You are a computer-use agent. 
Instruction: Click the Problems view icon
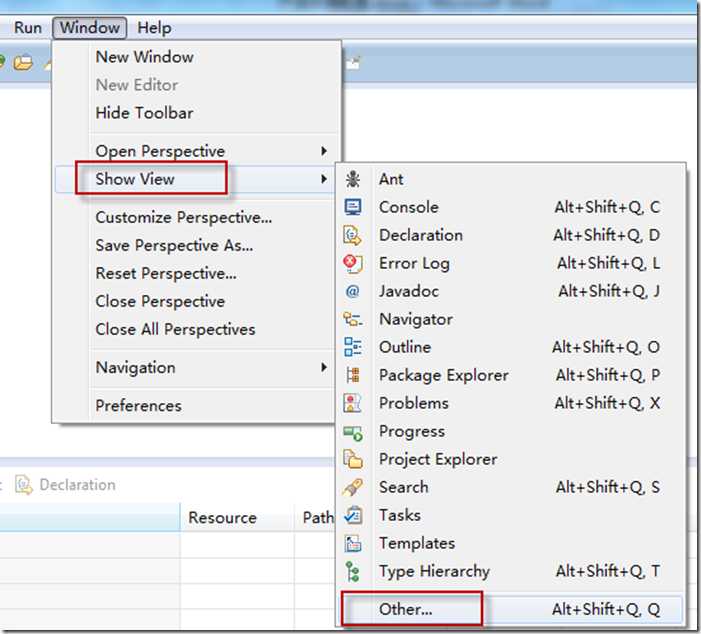pyautogui.click(x=353, y=403)
